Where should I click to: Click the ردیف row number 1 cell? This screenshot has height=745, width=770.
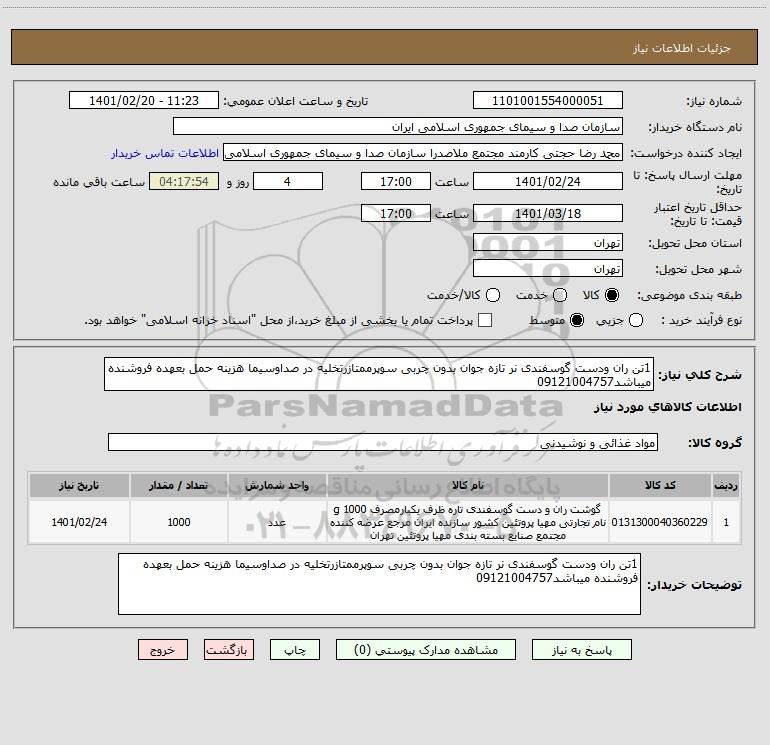(726, 522)
